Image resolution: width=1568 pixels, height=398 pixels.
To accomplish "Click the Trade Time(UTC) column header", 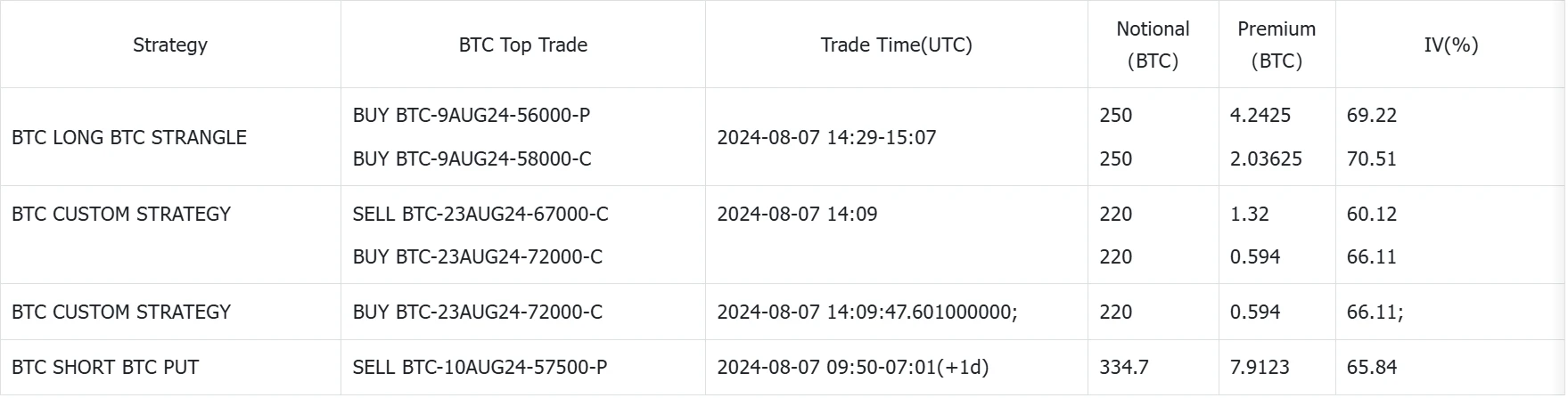I will tap(897, 45).
